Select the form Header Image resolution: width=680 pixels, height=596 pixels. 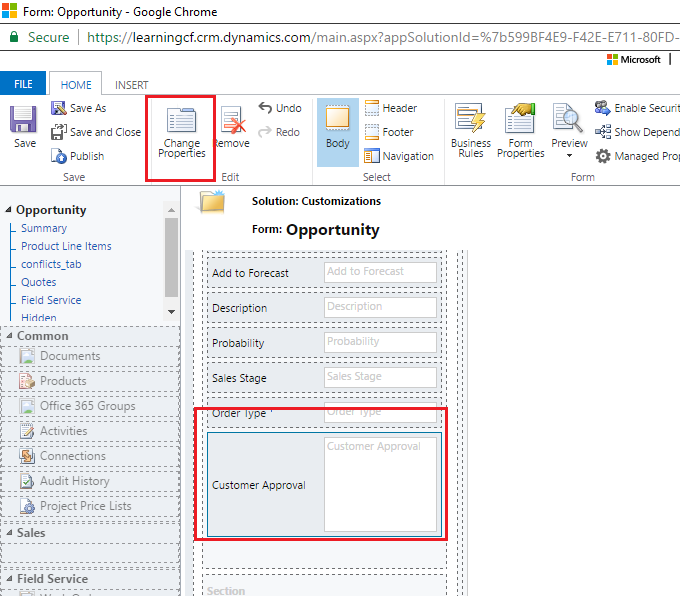click(390, 108)
